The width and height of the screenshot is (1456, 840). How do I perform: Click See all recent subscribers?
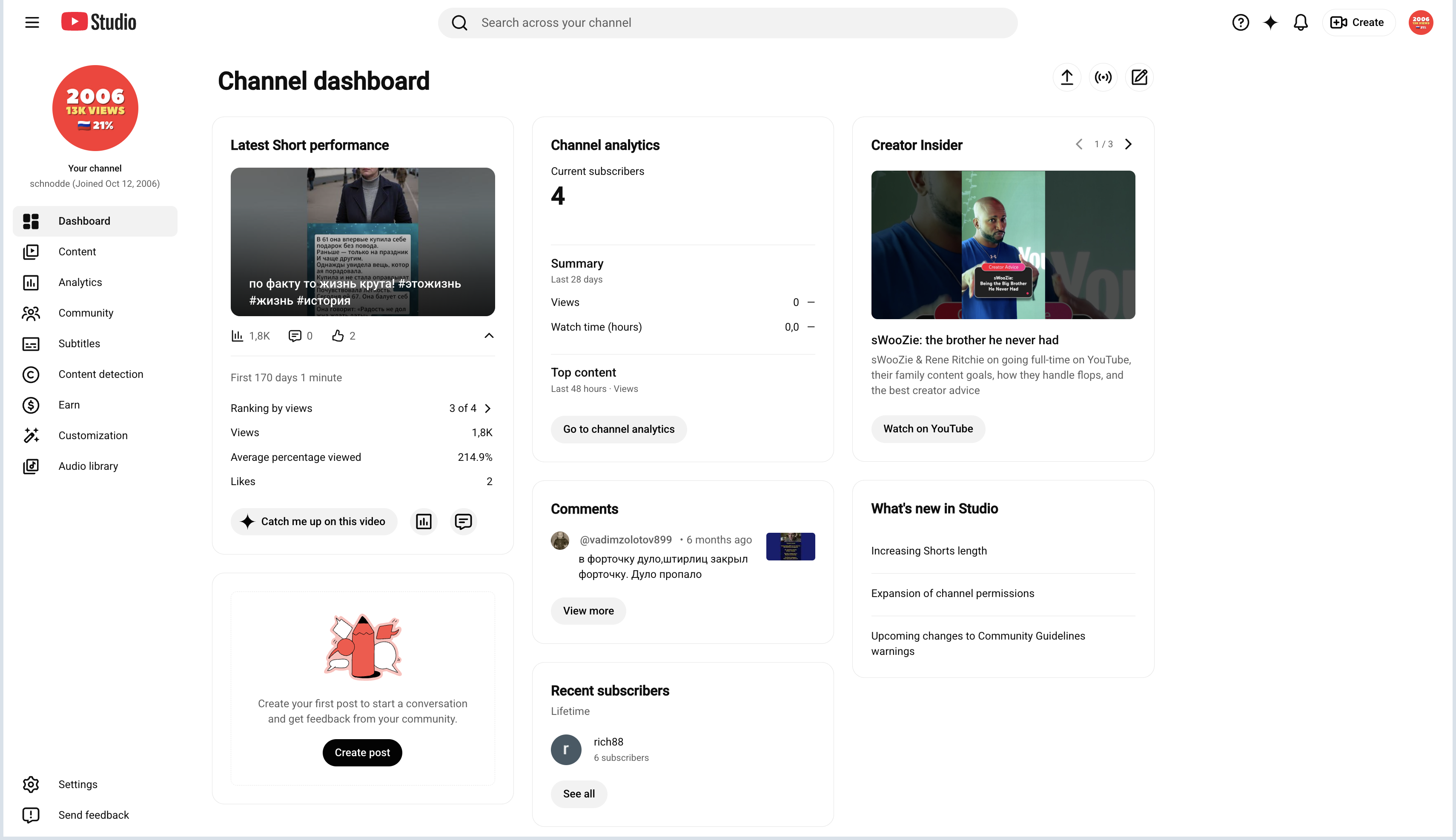coord(579,794)
